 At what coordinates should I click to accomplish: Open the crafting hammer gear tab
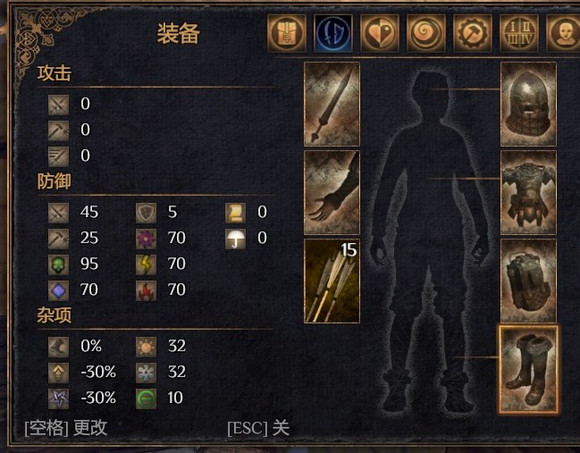coord(473,33)
